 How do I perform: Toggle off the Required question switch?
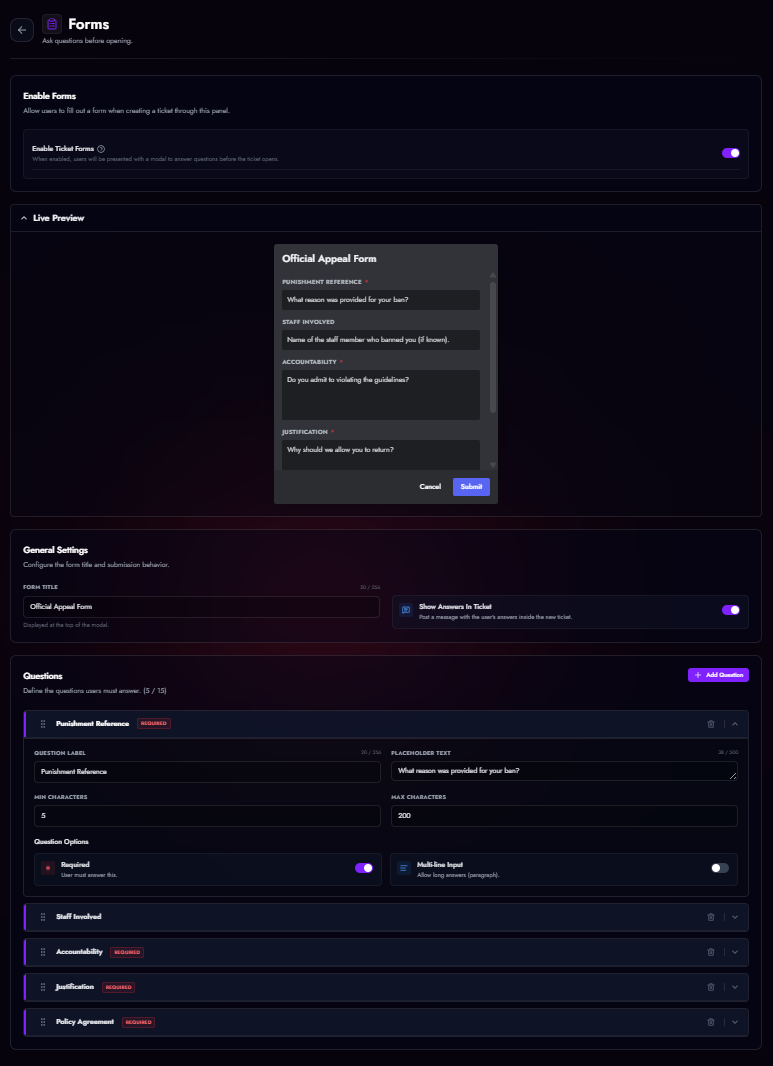(x=364, y=868)
